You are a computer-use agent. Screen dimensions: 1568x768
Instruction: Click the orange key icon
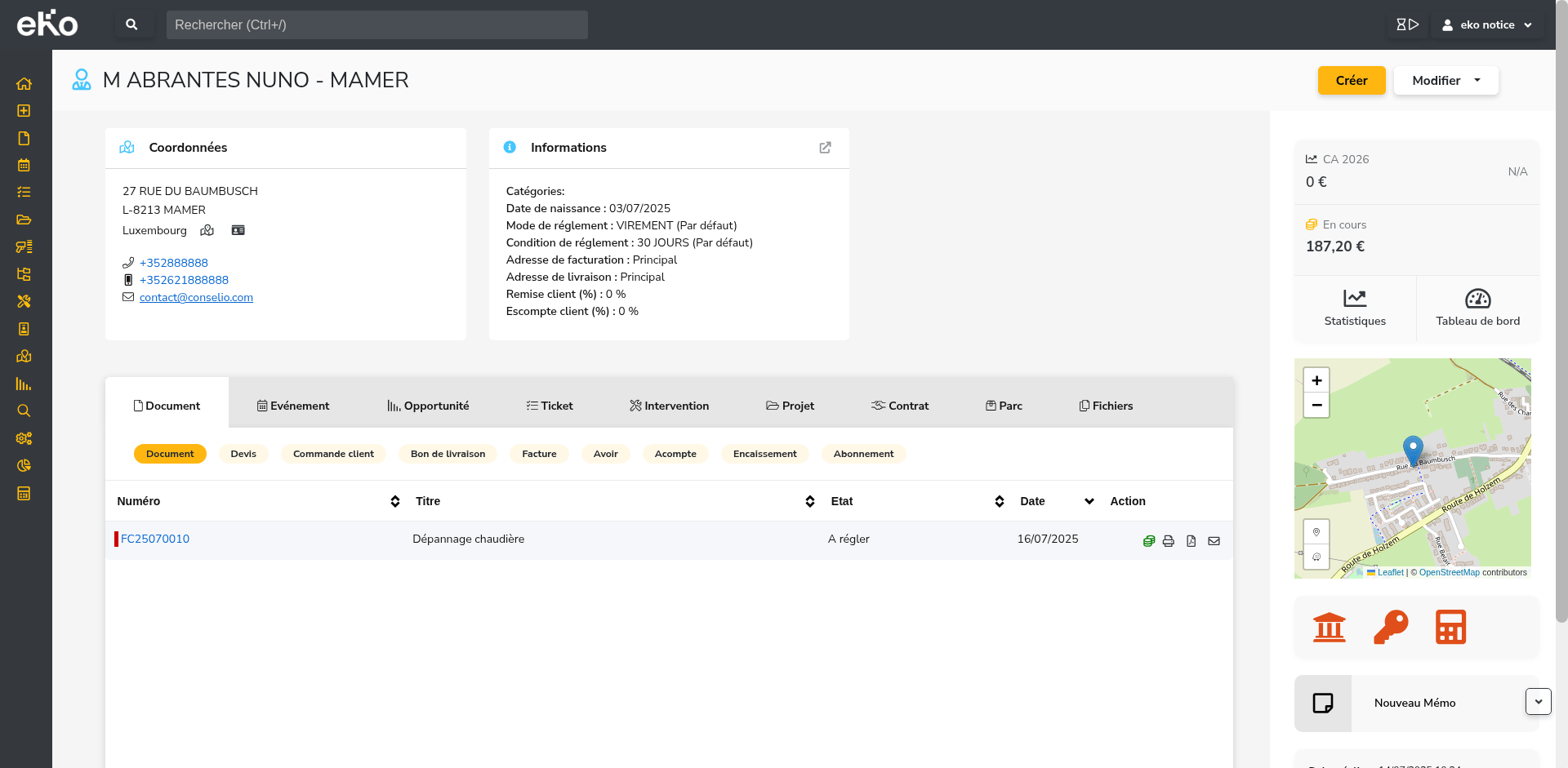[x=1390, y=627]
